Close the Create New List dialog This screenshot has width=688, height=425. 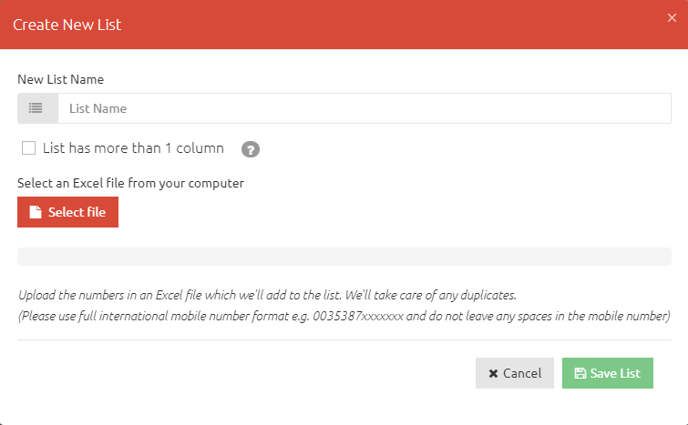click(x=672, y=17)
